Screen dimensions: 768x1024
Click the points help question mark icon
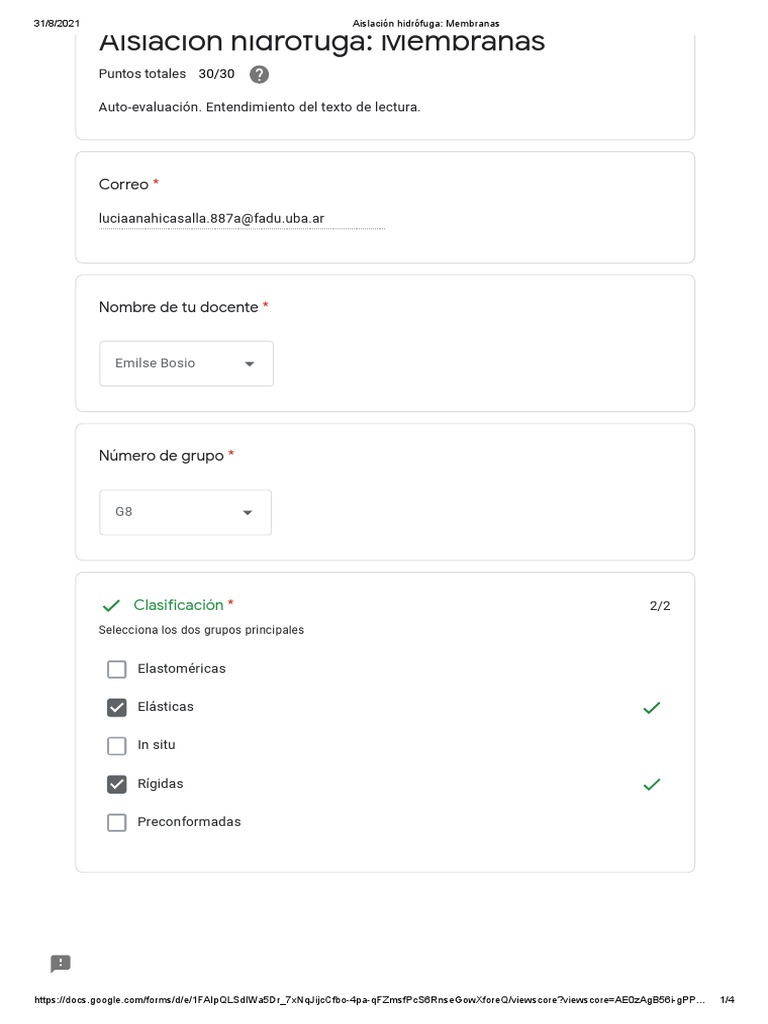coord(259,74)
